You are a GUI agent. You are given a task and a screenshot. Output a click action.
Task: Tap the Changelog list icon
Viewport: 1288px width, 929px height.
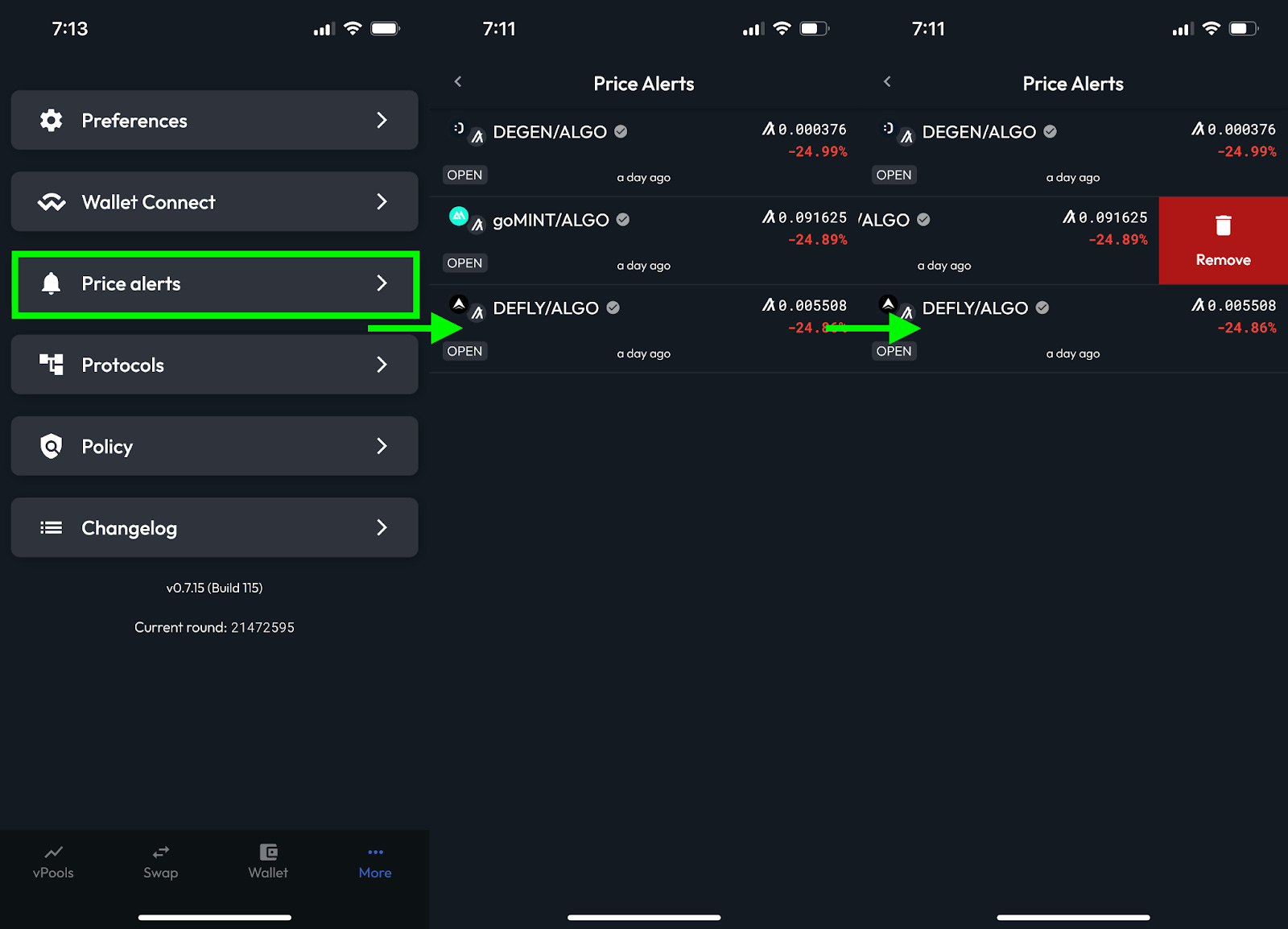pos(52,527)
